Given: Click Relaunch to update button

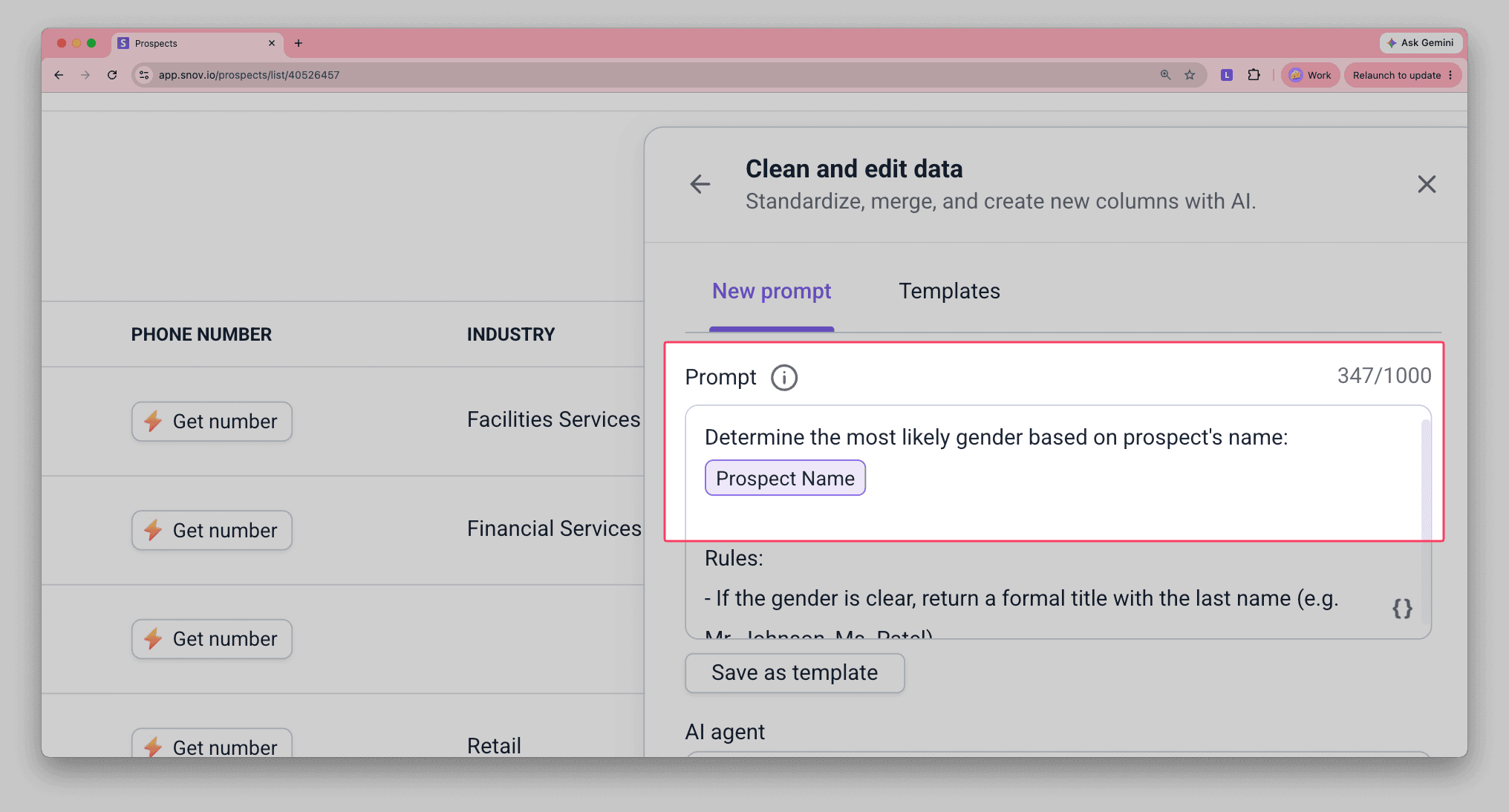Looking at the screenshot, I should tap(1402, 75).
